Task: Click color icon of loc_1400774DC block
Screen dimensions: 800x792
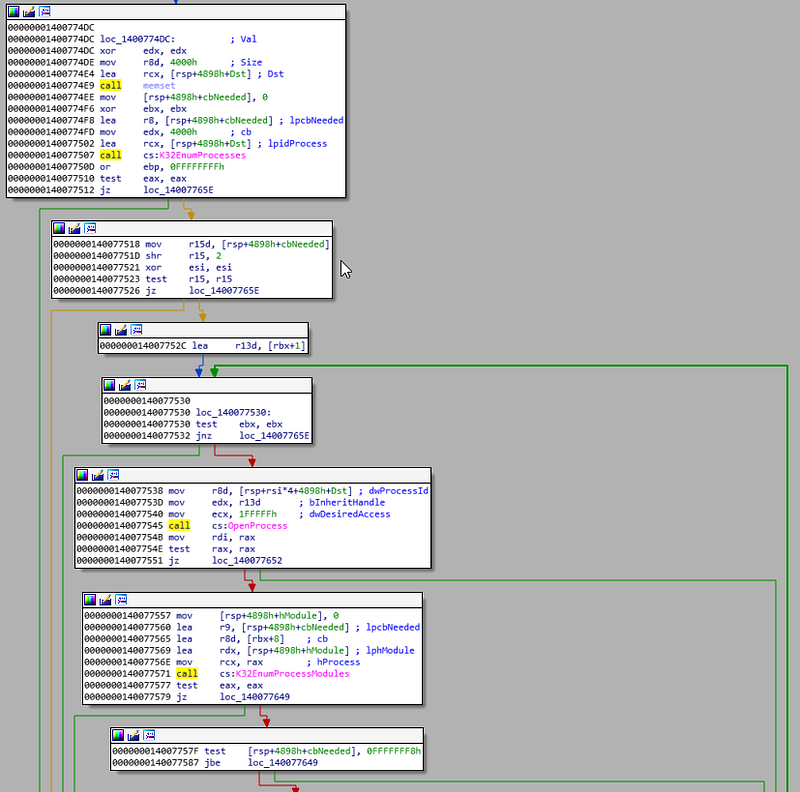Action: click(14, 11)
